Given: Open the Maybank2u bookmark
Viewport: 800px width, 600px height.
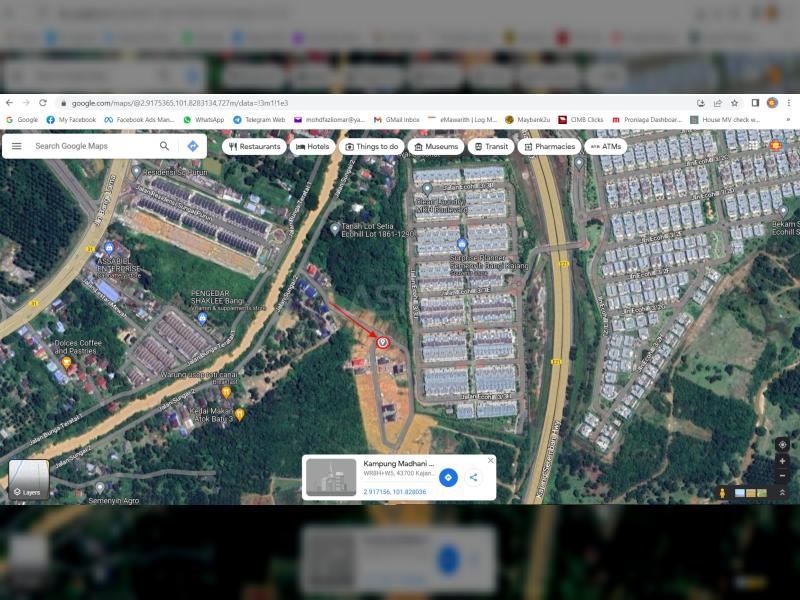Looking at the screenshot, I should click(x=529, y=119).
